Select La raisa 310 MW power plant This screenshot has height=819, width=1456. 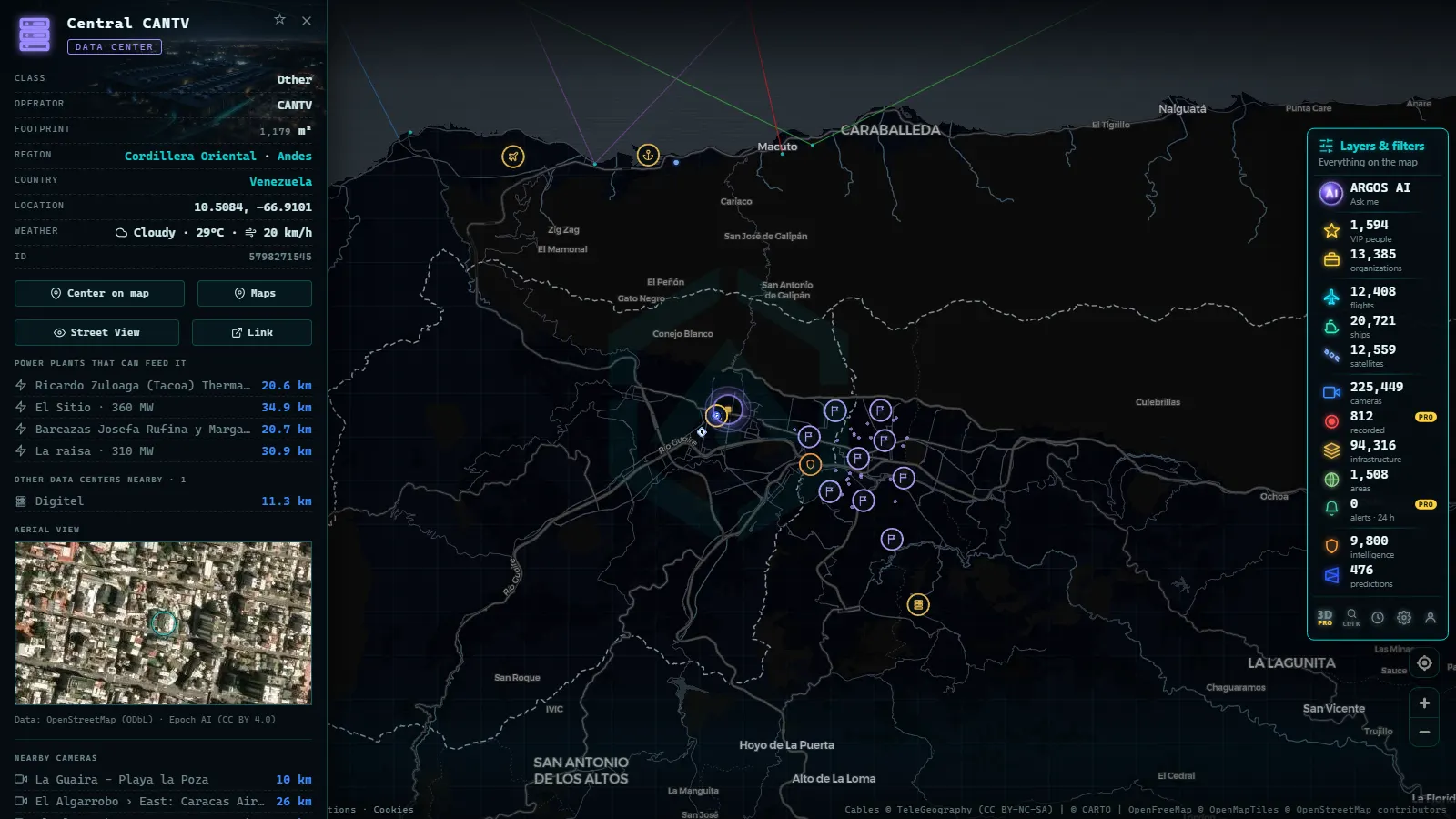[163, 450]
